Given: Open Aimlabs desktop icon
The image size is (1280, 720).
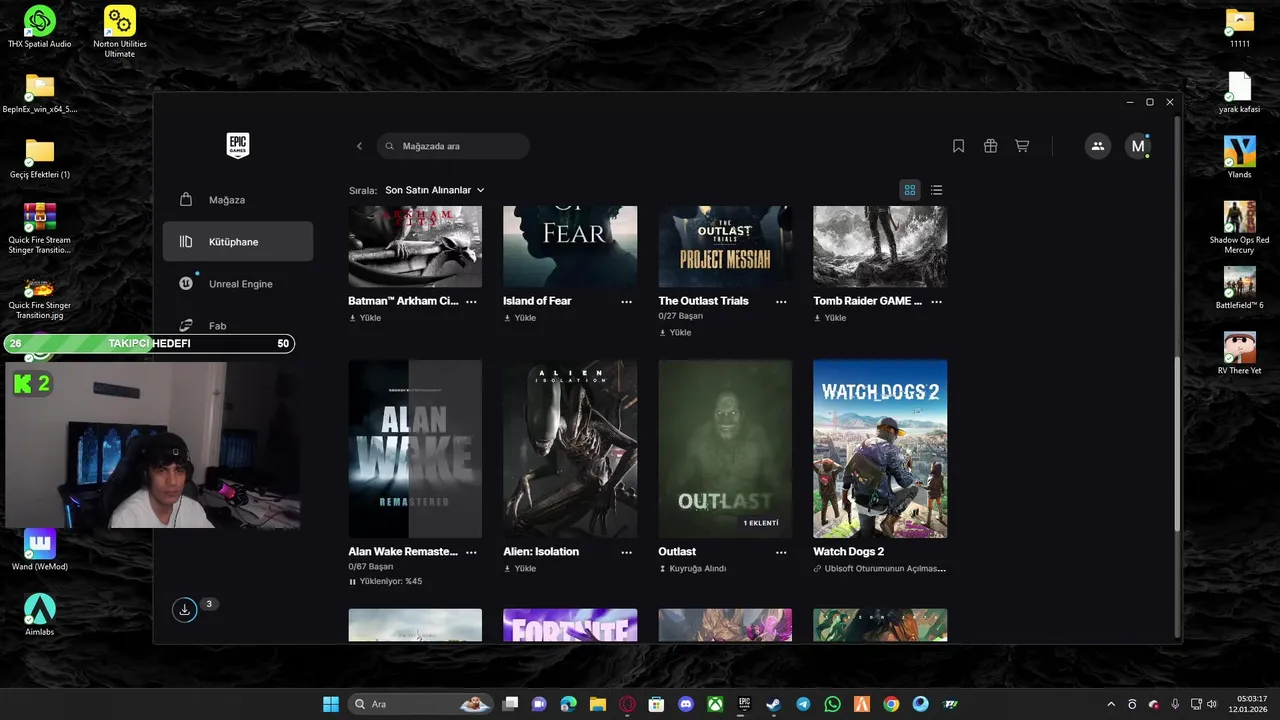Looking at the screenshot, I should click(40, 615).
